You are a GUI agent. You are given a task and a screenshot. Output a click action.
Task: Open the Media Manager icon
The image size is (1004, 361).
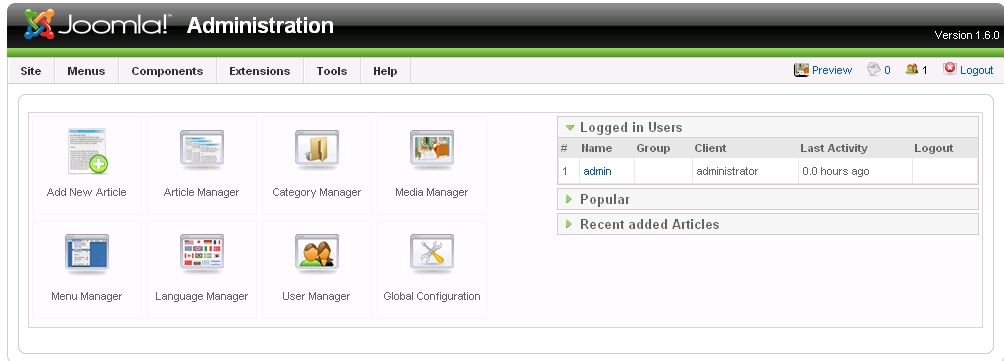point(432,150)
